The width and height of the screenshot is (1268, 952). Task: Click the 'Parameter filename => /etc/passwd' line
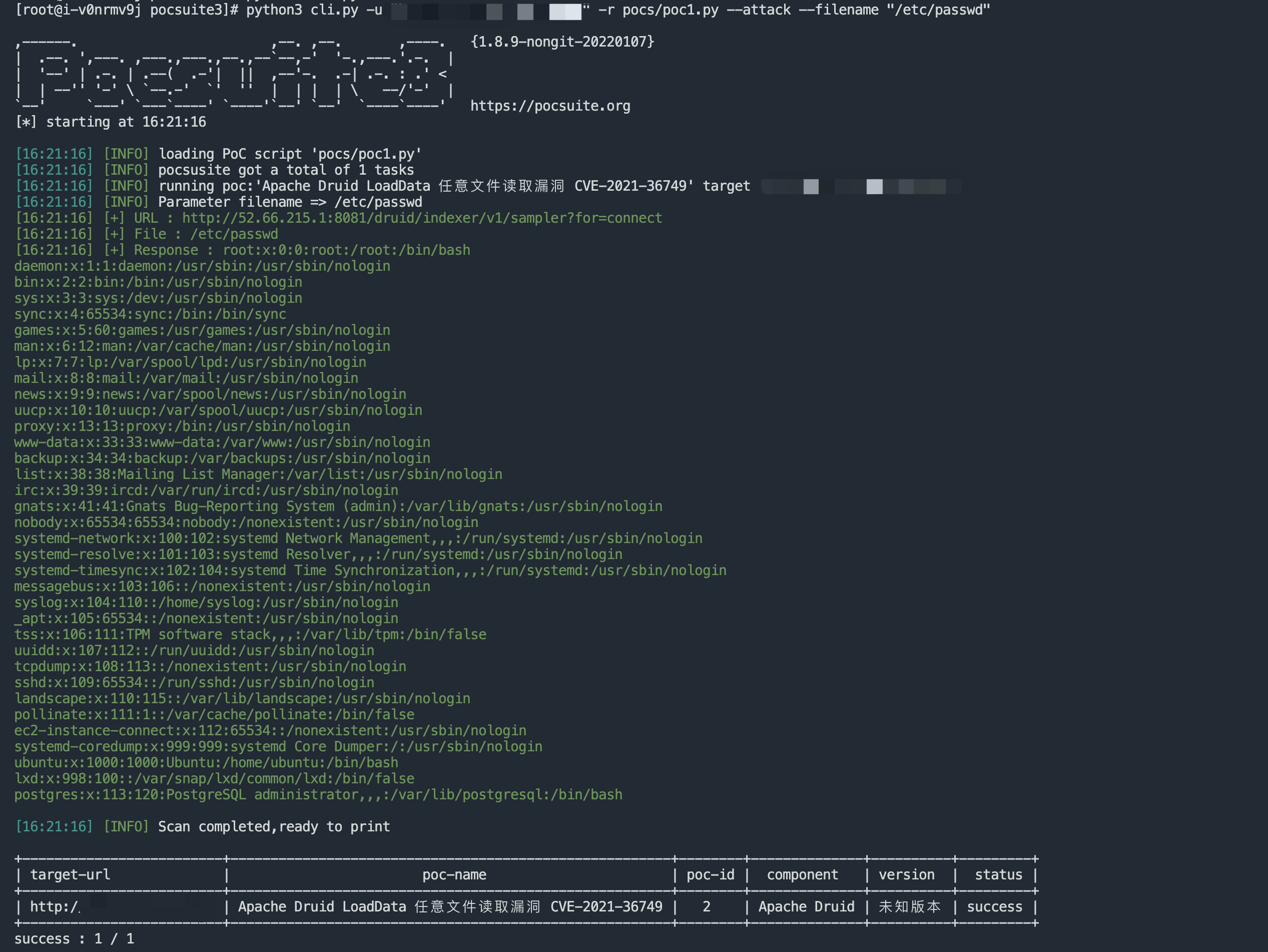[290, 202]
